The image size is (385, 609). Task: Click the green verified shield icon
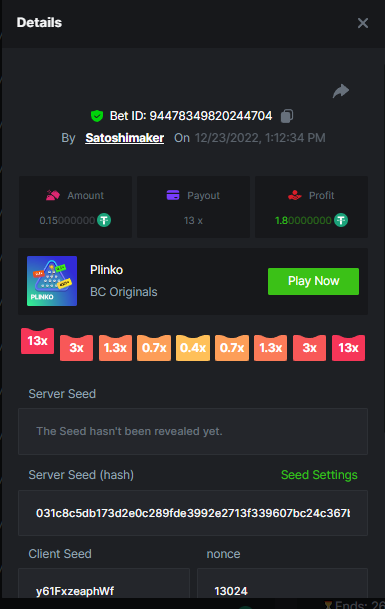[97, 116]
